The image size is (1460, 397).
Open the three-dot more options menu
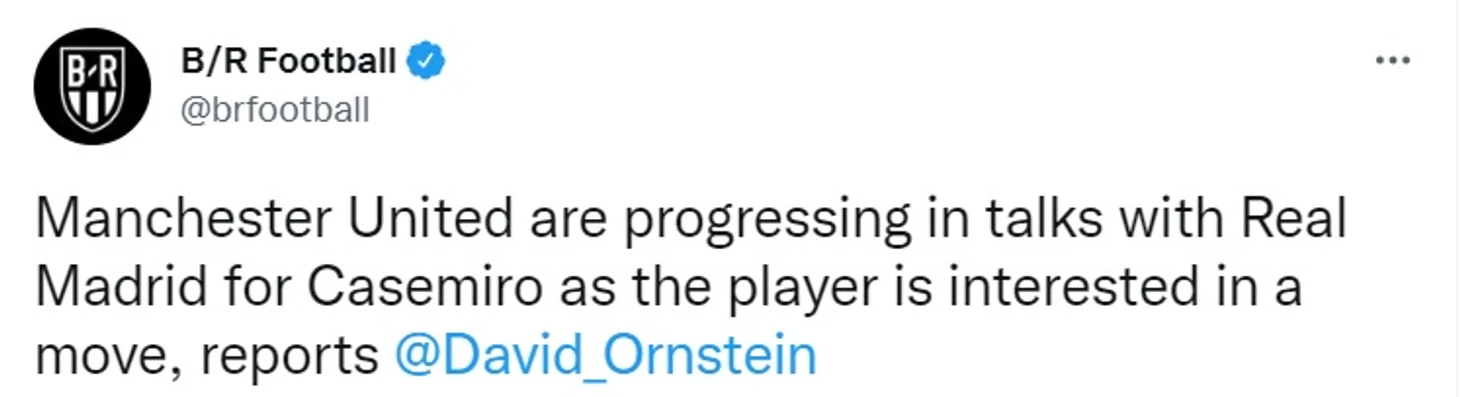pos(1392,61)
